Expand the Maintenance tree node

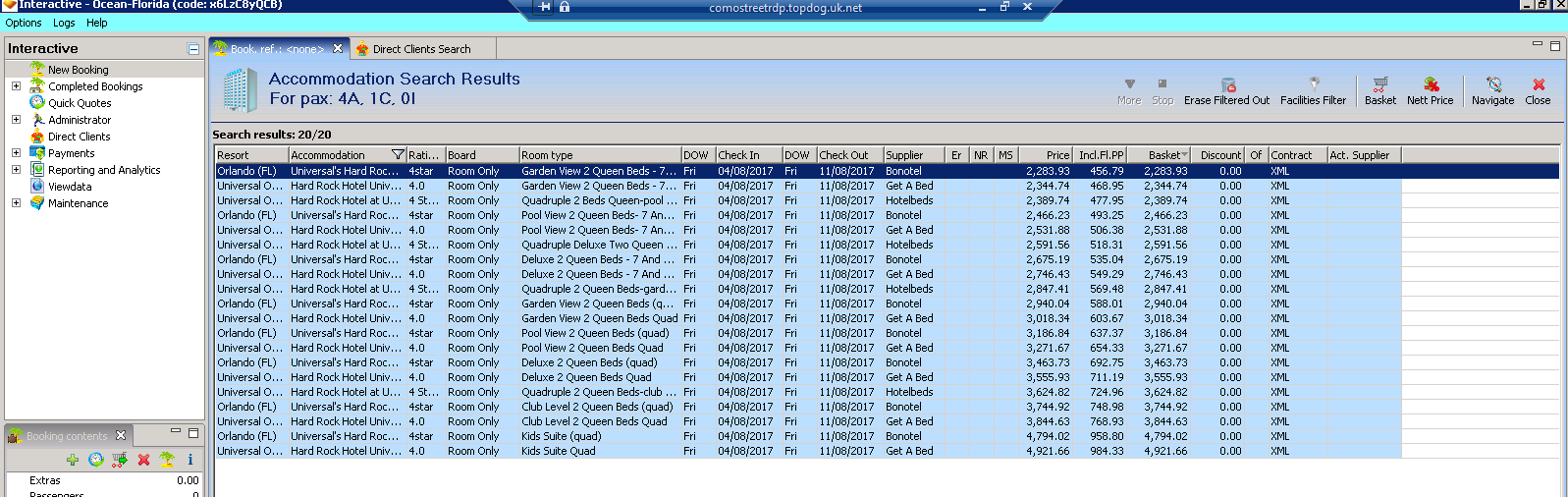click(16, 203)
